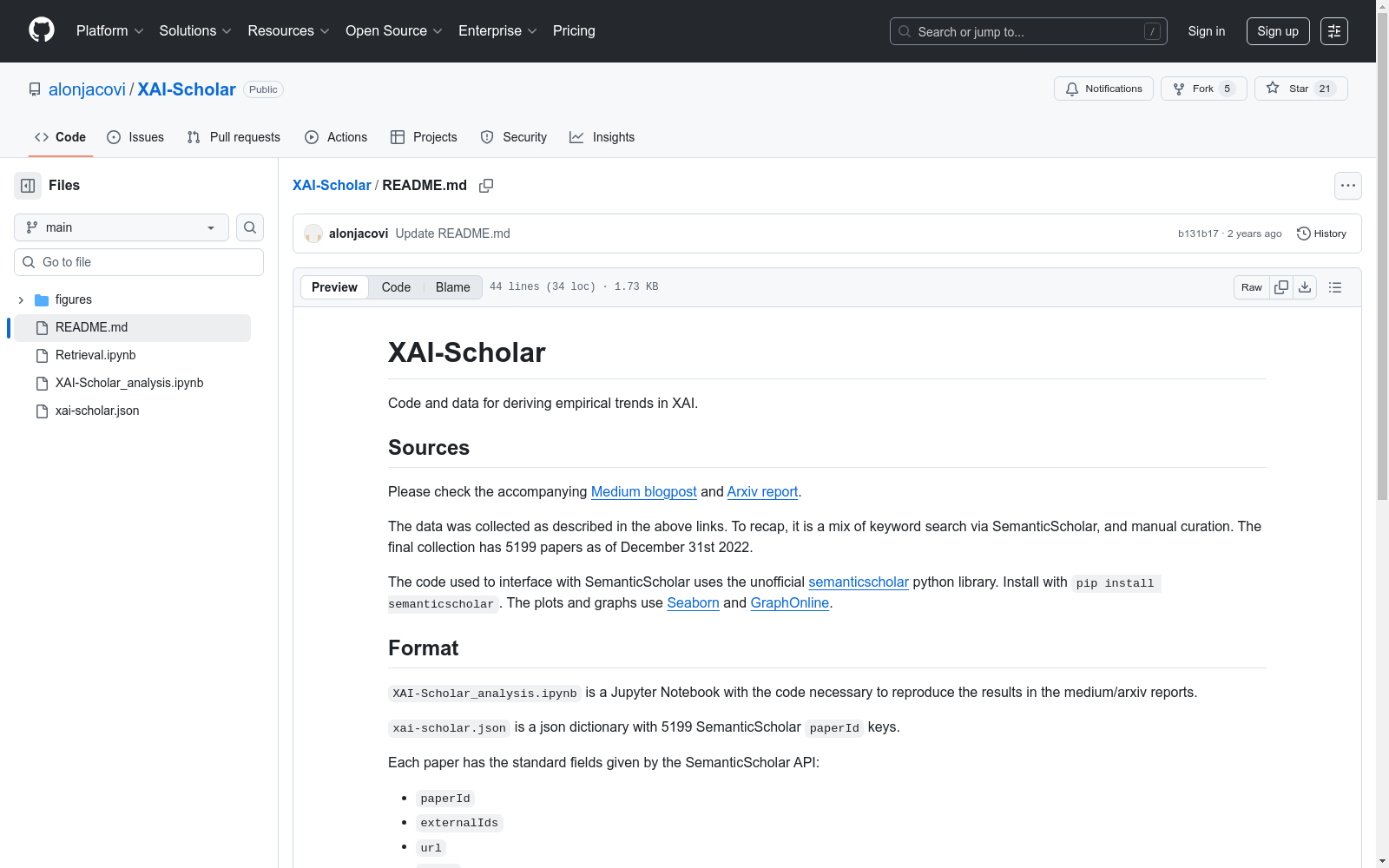Open the main branch selector dropdown
The width and height of the screenshot is (1389, 868).
click(x=122, y=227)
